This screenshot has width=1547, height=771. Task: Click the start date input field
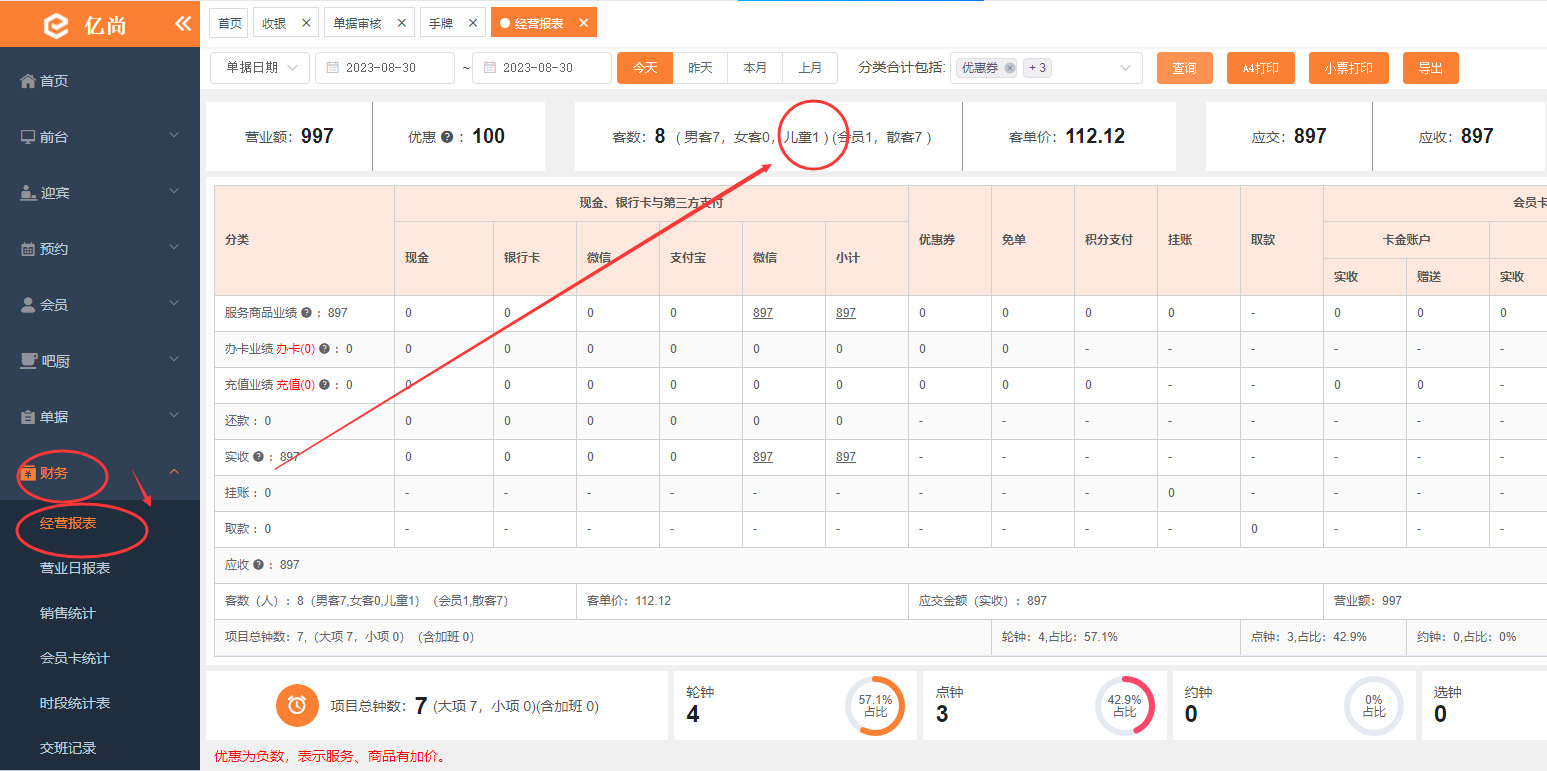coord(385,68)
